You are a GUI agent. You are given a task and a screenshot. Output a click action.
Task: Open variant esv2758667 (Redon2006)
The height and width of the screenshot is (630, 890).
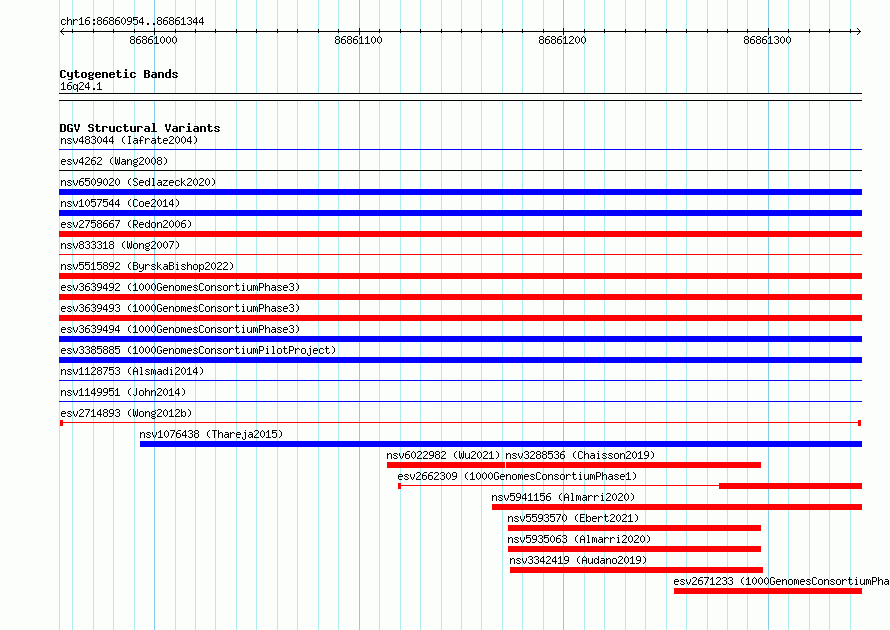pos(125,224)
